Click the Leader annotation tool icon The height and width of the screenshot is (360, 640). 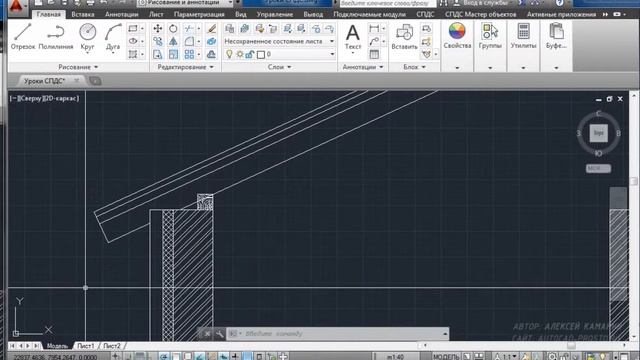tap(374, 41)
